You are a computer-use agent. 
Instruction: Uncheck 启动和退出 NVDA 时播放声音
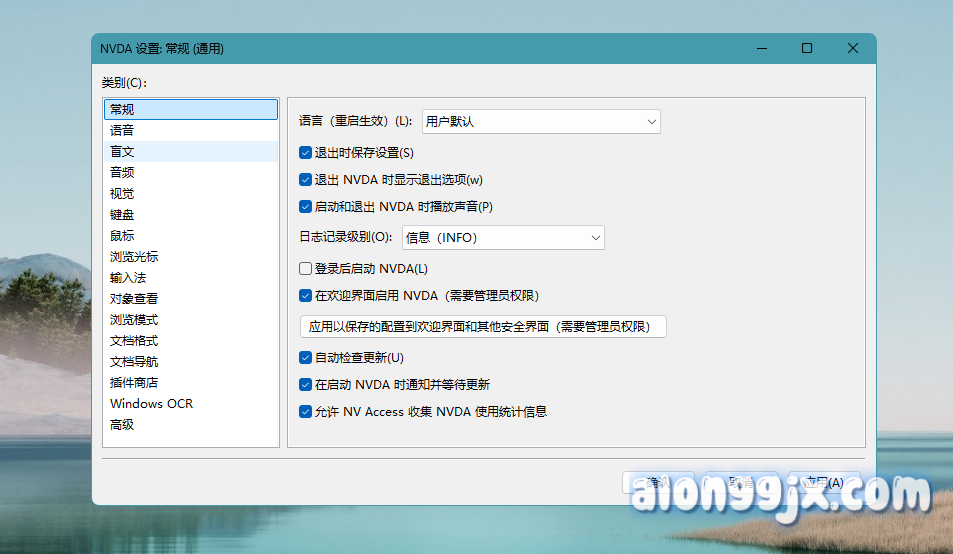coord(306,206)
